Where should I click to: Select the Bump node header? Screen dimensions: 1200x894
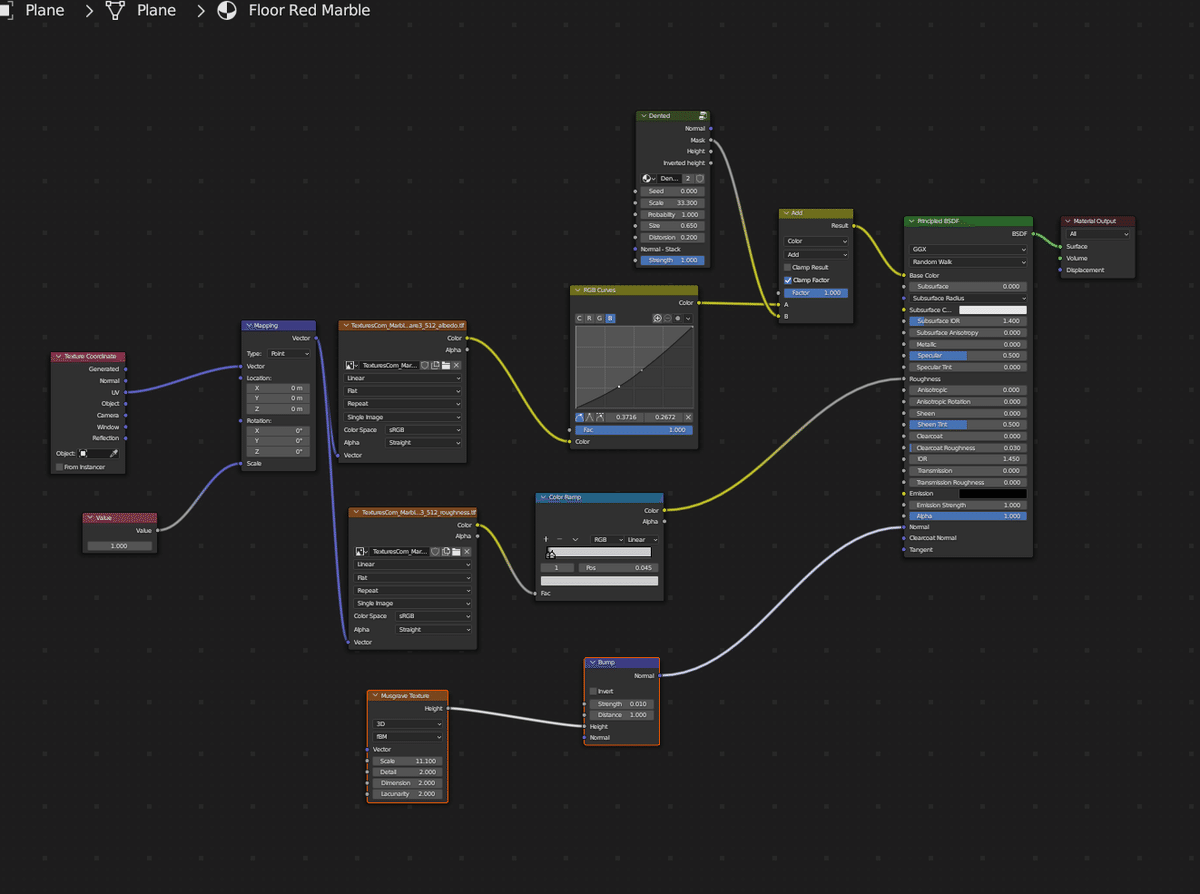pos(621,662)
